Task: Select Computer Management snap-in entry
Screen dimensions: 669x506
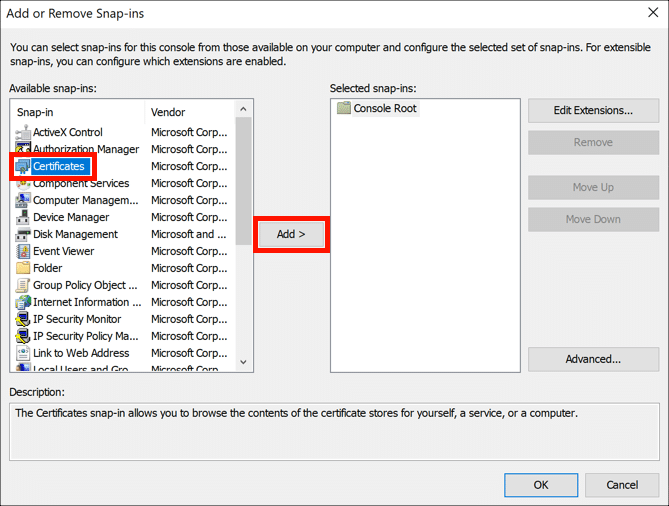Action: 85,200
